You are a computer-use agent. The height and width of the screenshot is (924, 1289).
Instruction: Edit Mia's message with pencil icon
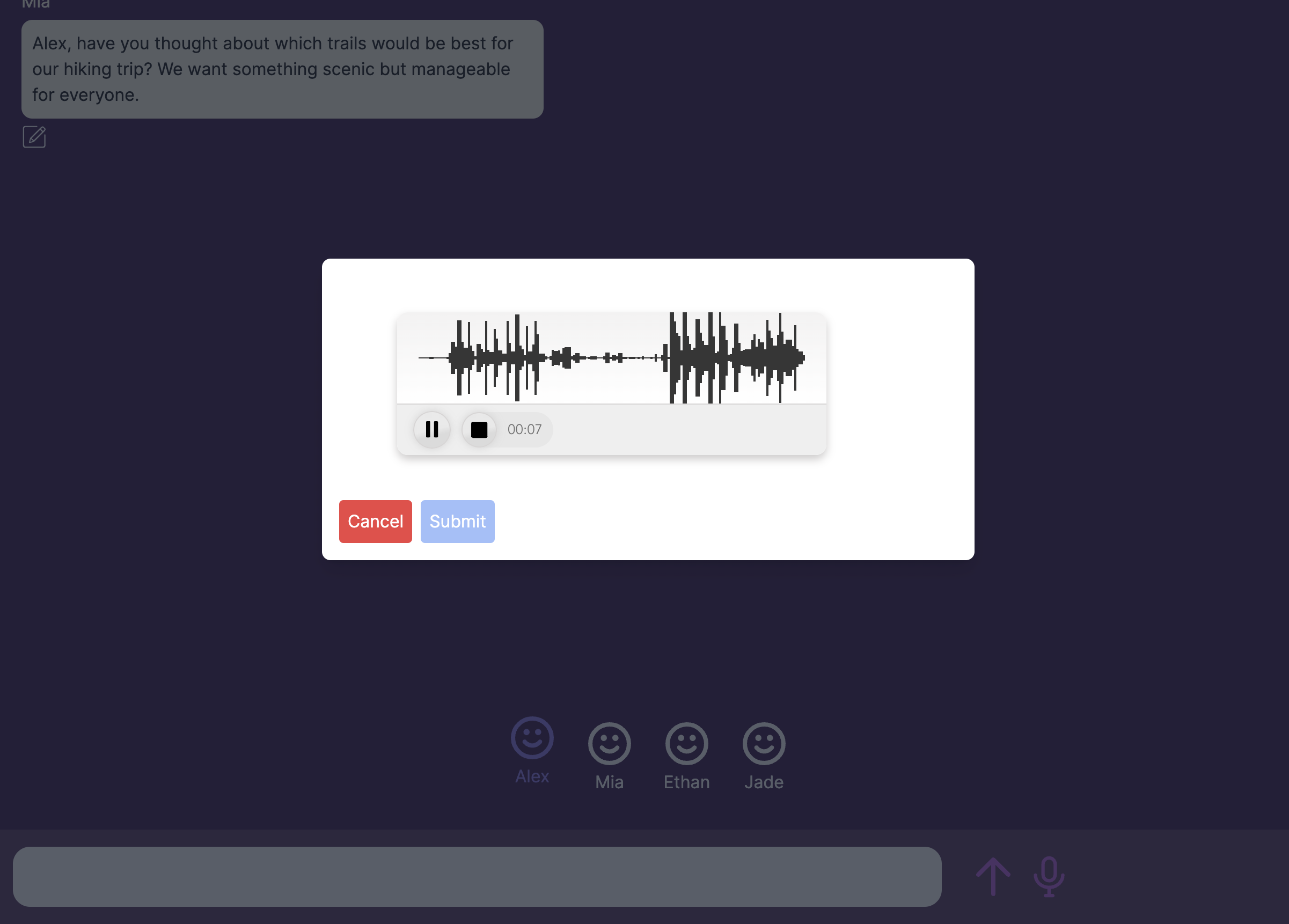pyautogui.click(x=34, y=137)
